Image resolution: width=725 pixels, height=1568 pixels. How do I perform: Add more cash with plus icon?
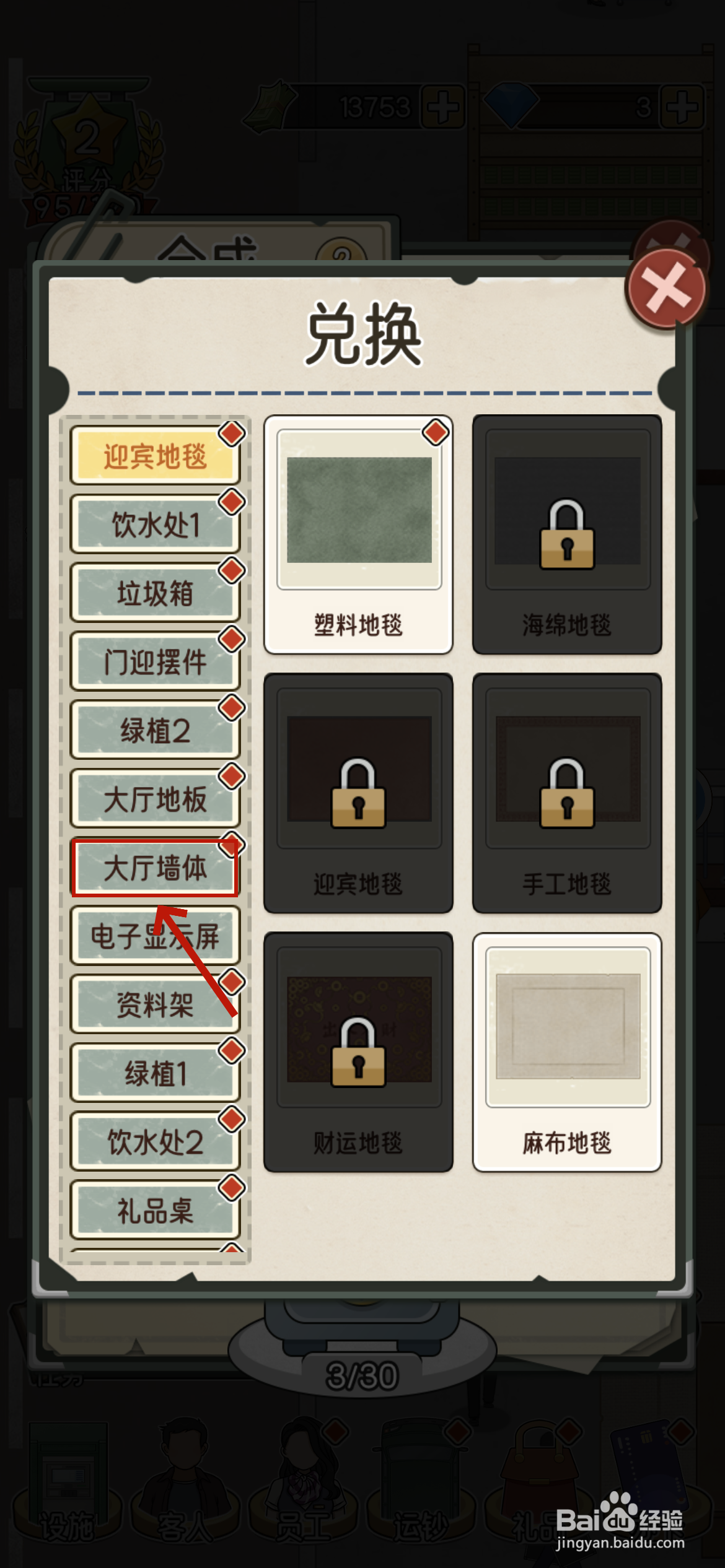444,107
